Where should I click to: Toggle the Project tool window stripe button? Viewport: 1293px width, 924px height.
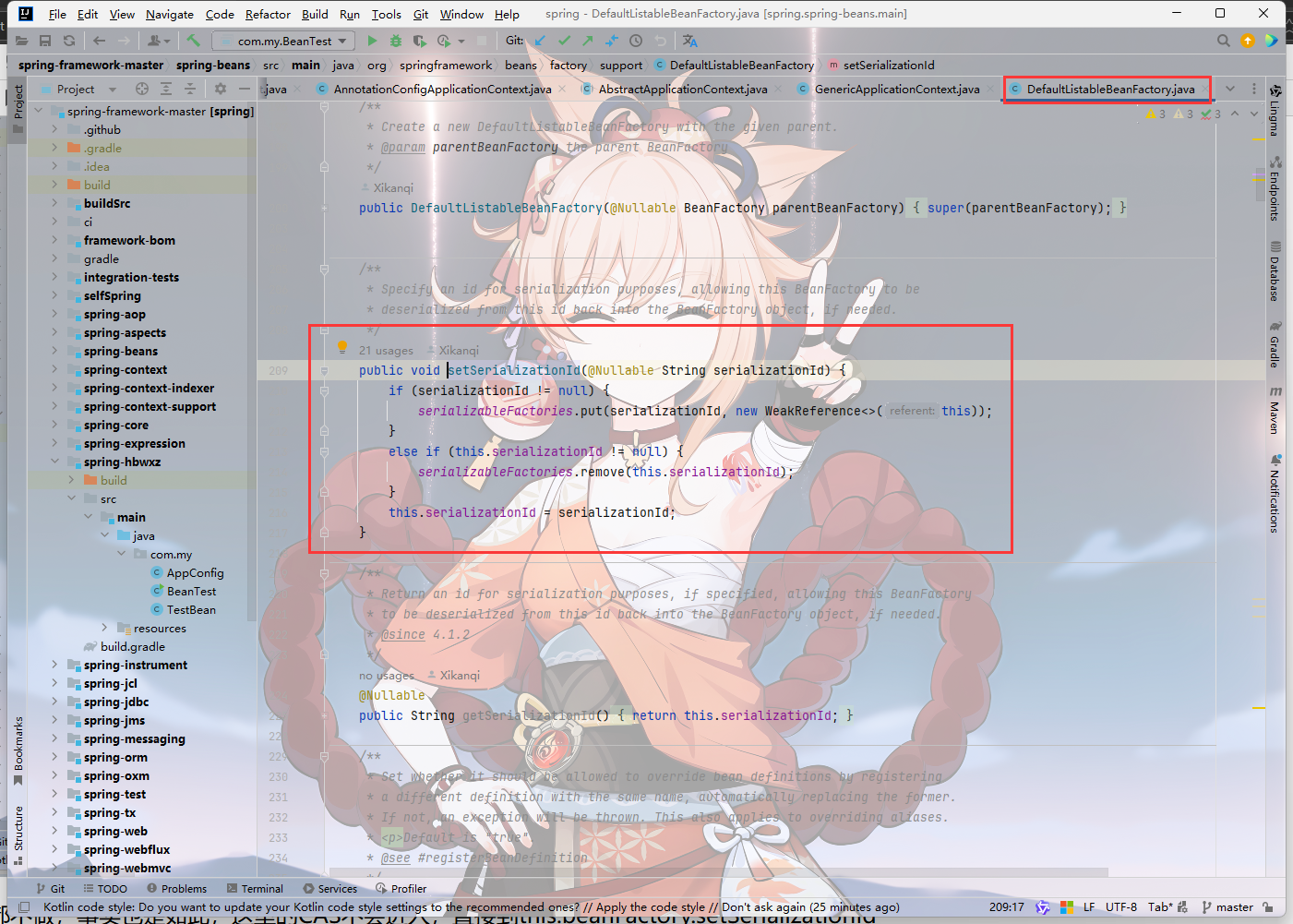coord(18,109)
